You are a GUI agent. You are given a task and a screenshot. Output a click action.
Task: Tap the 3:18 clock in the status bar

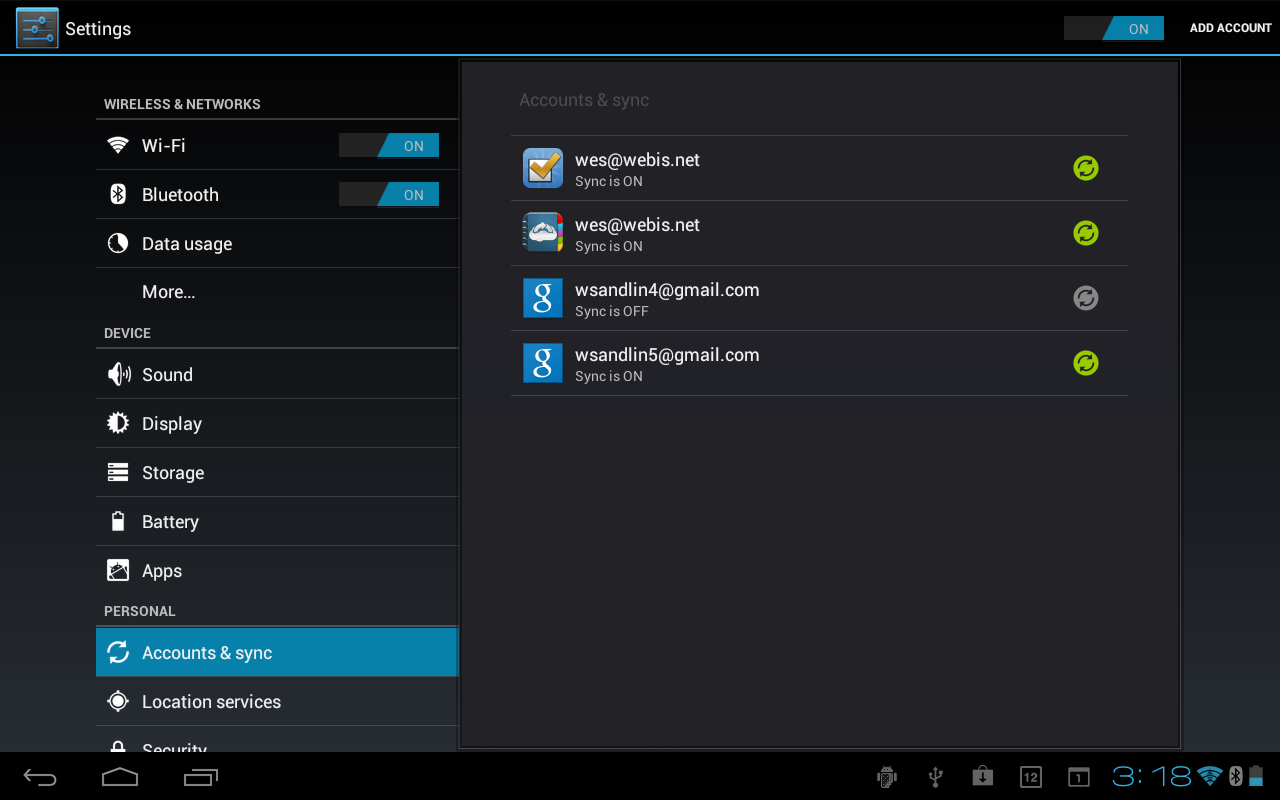(1152, 776)
